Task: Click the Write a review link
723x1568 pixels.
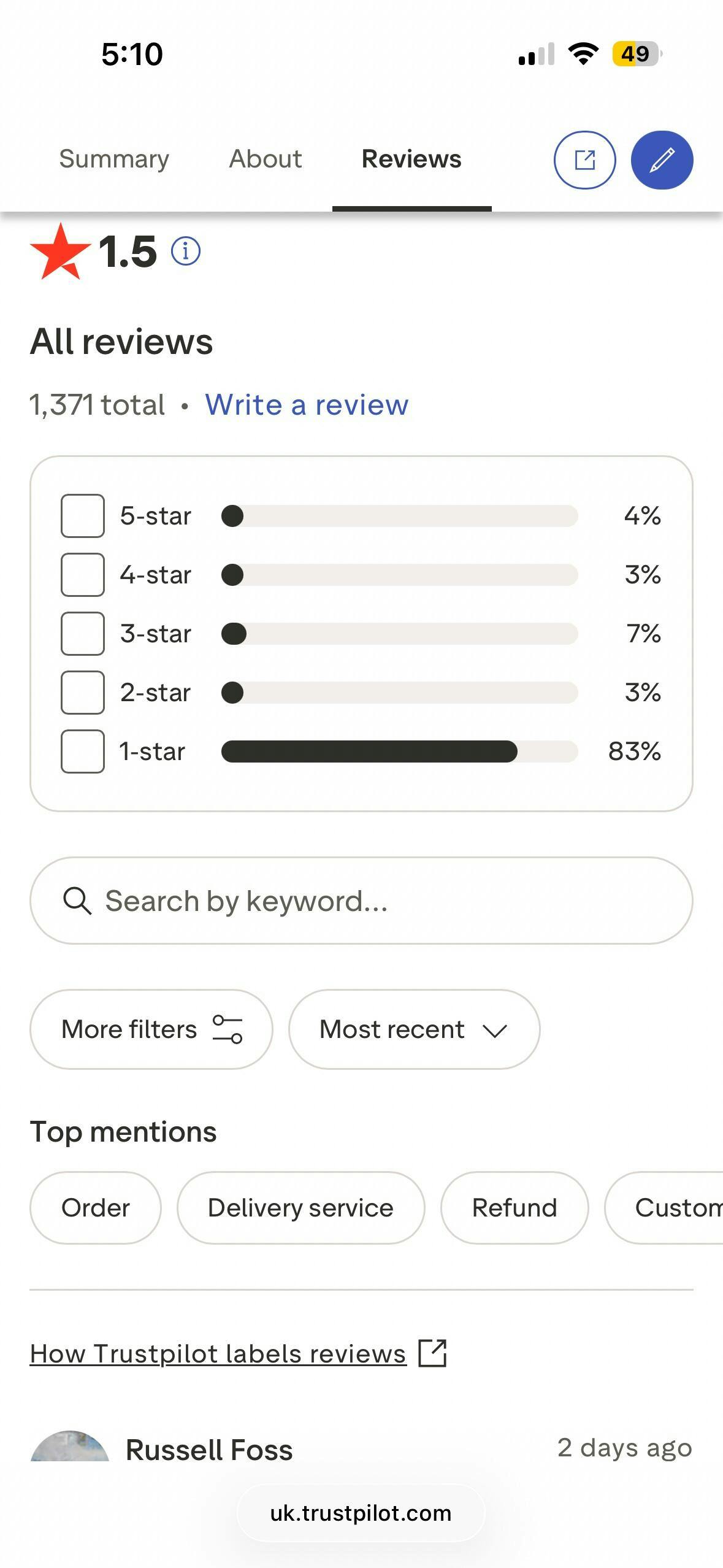Action: click(x=307, y=405)
